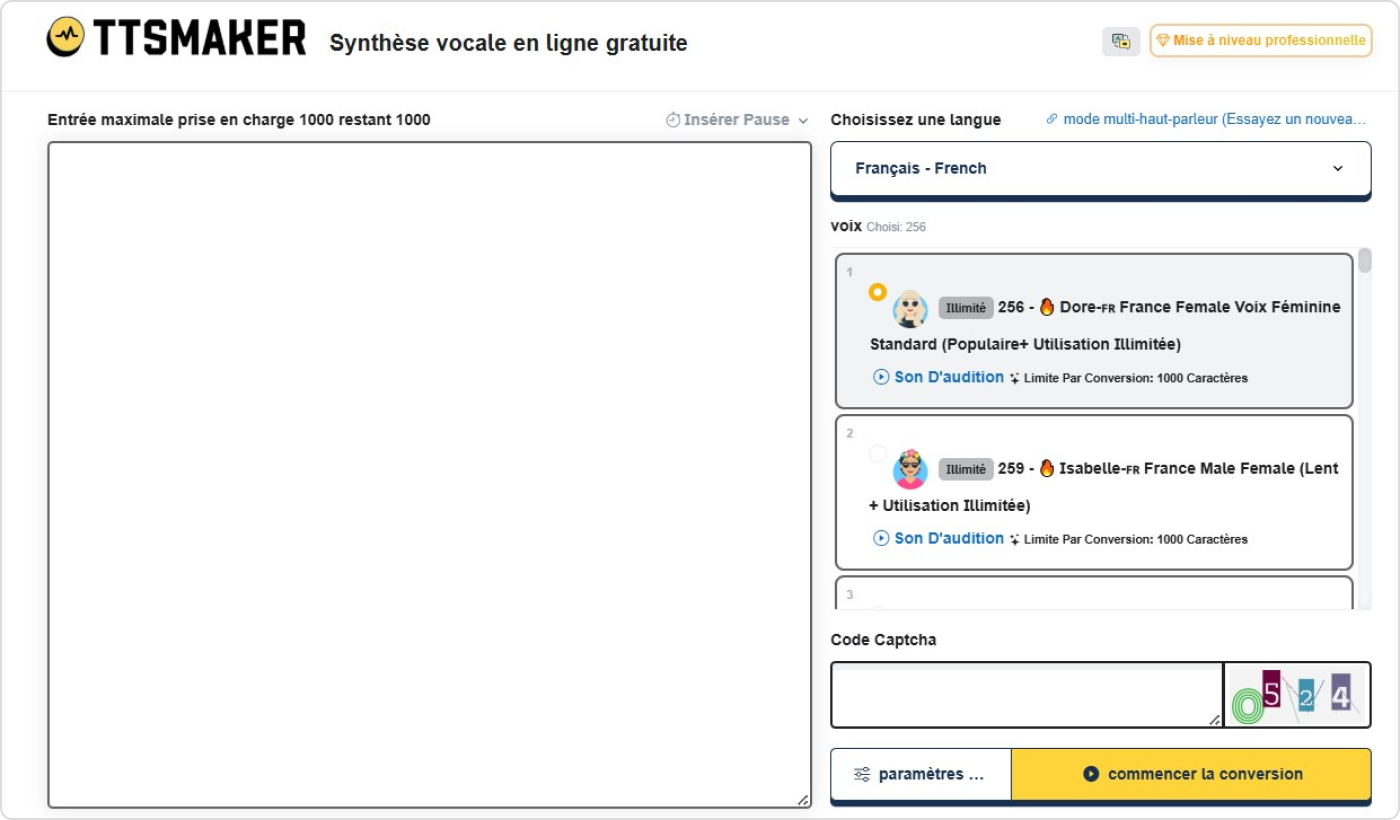
Task: Open the paramètres settings button
Action: pos(921,774)
